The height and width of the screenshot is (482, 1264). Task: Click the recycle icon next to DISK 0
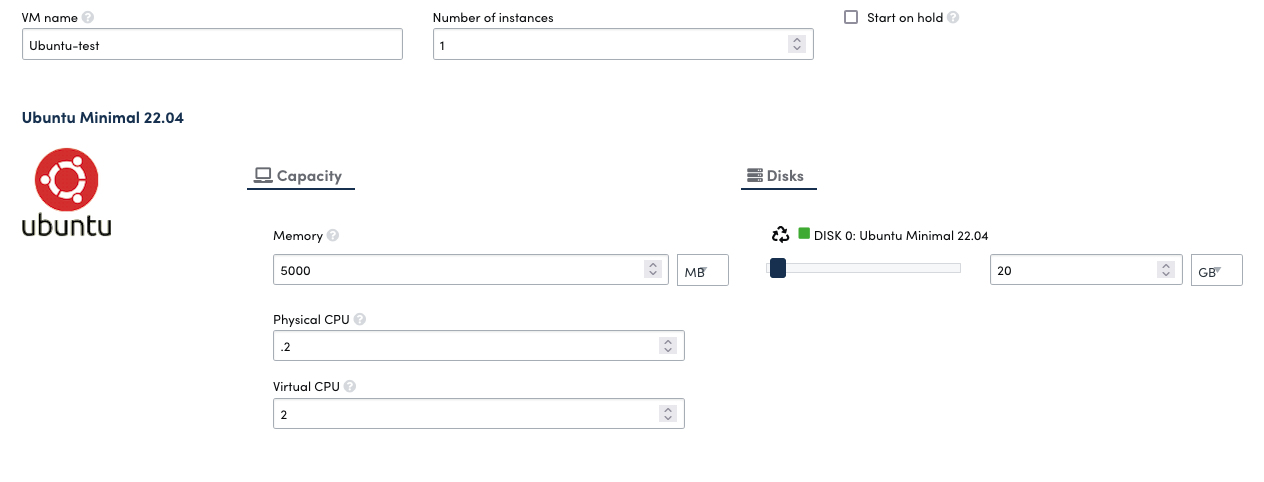tap(780, 235)
